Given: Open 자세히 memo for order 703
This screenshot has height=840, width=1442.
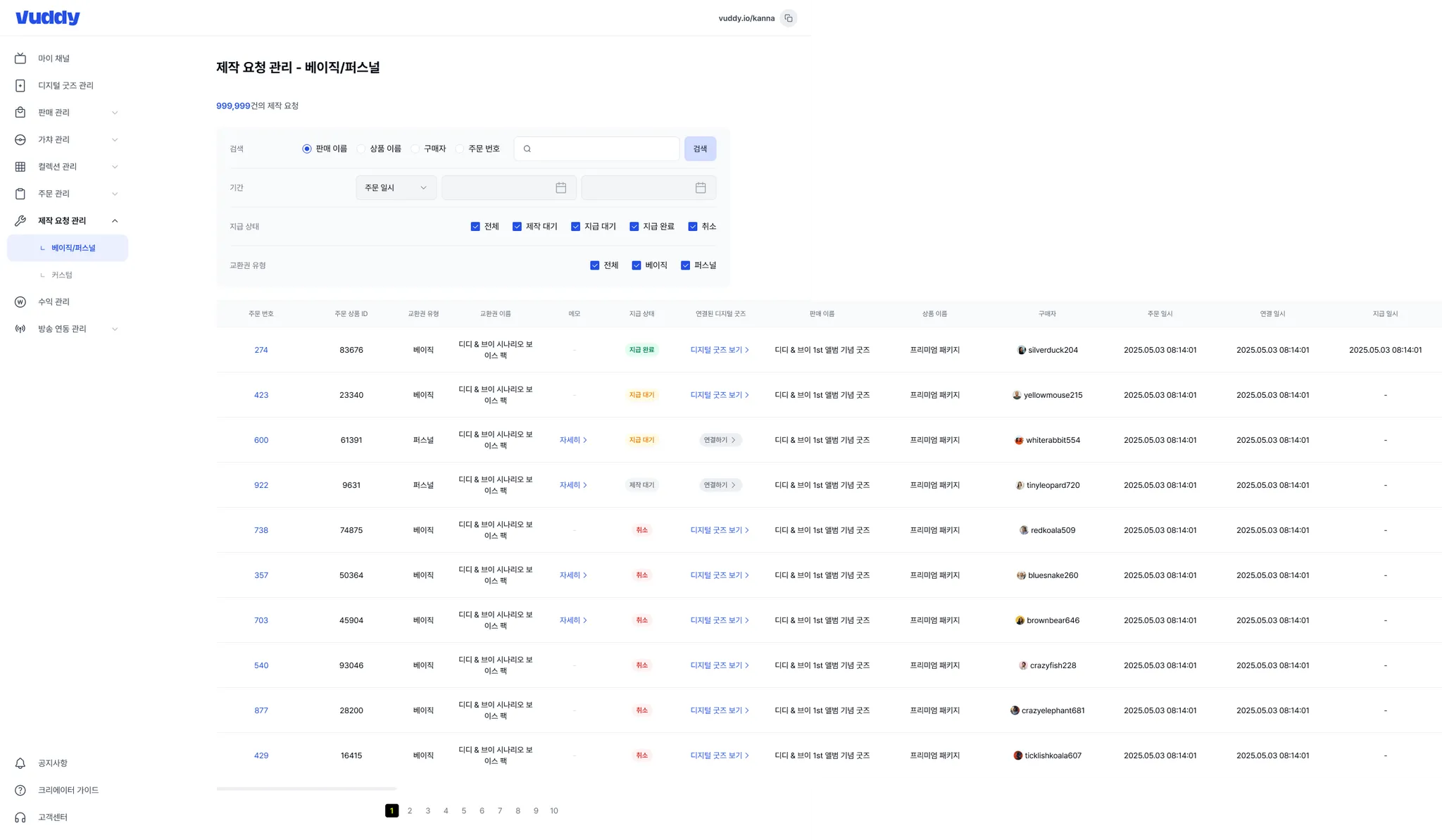Looking at the screenshot, I should (x=573, y=620).
